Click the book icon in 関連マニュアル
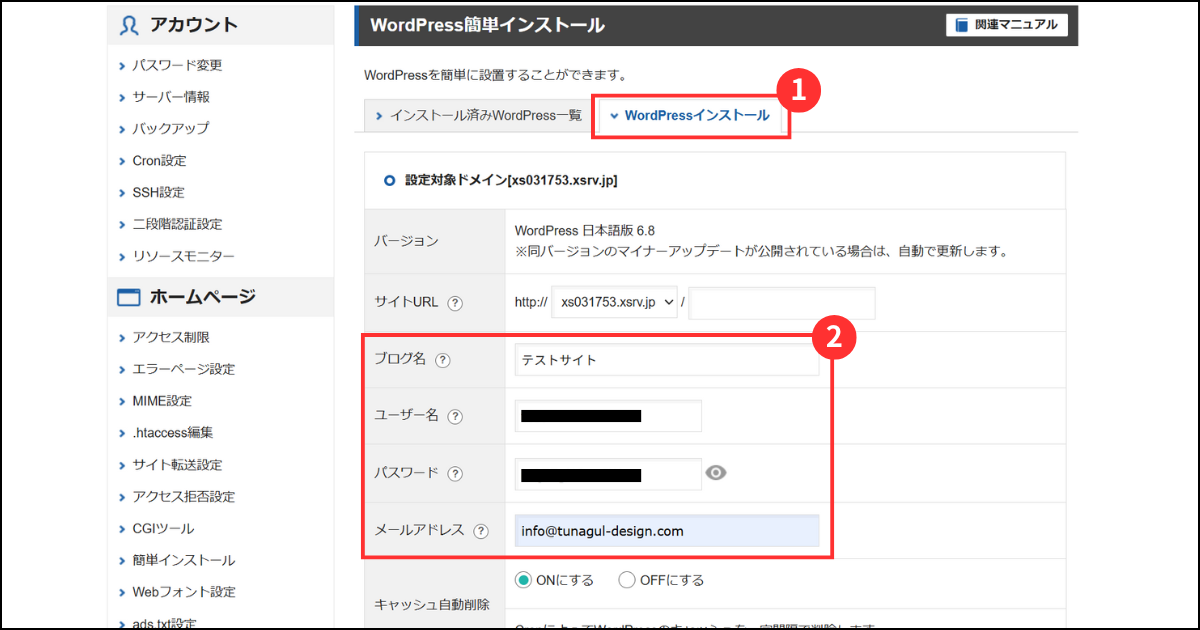The image size is (1200, 630). click(962, 25)
